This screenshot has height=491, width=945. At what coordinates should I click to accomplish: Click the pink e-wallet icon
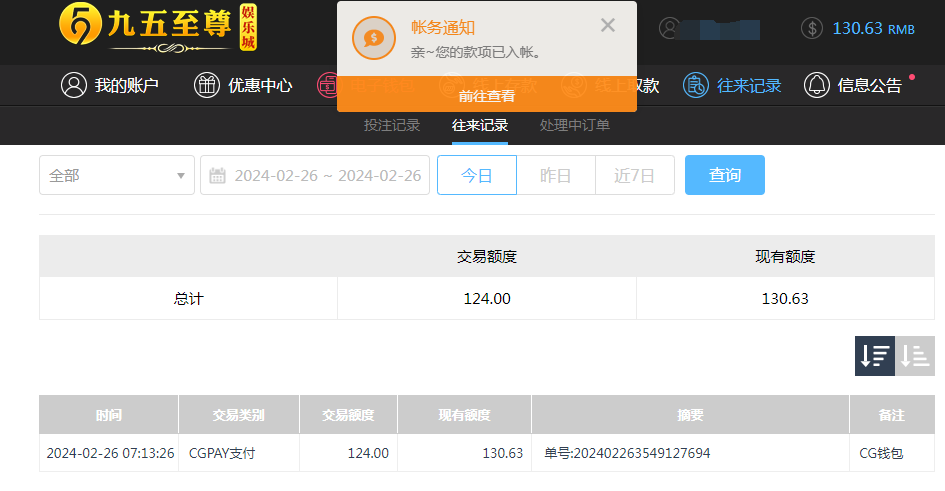(327, 85)
